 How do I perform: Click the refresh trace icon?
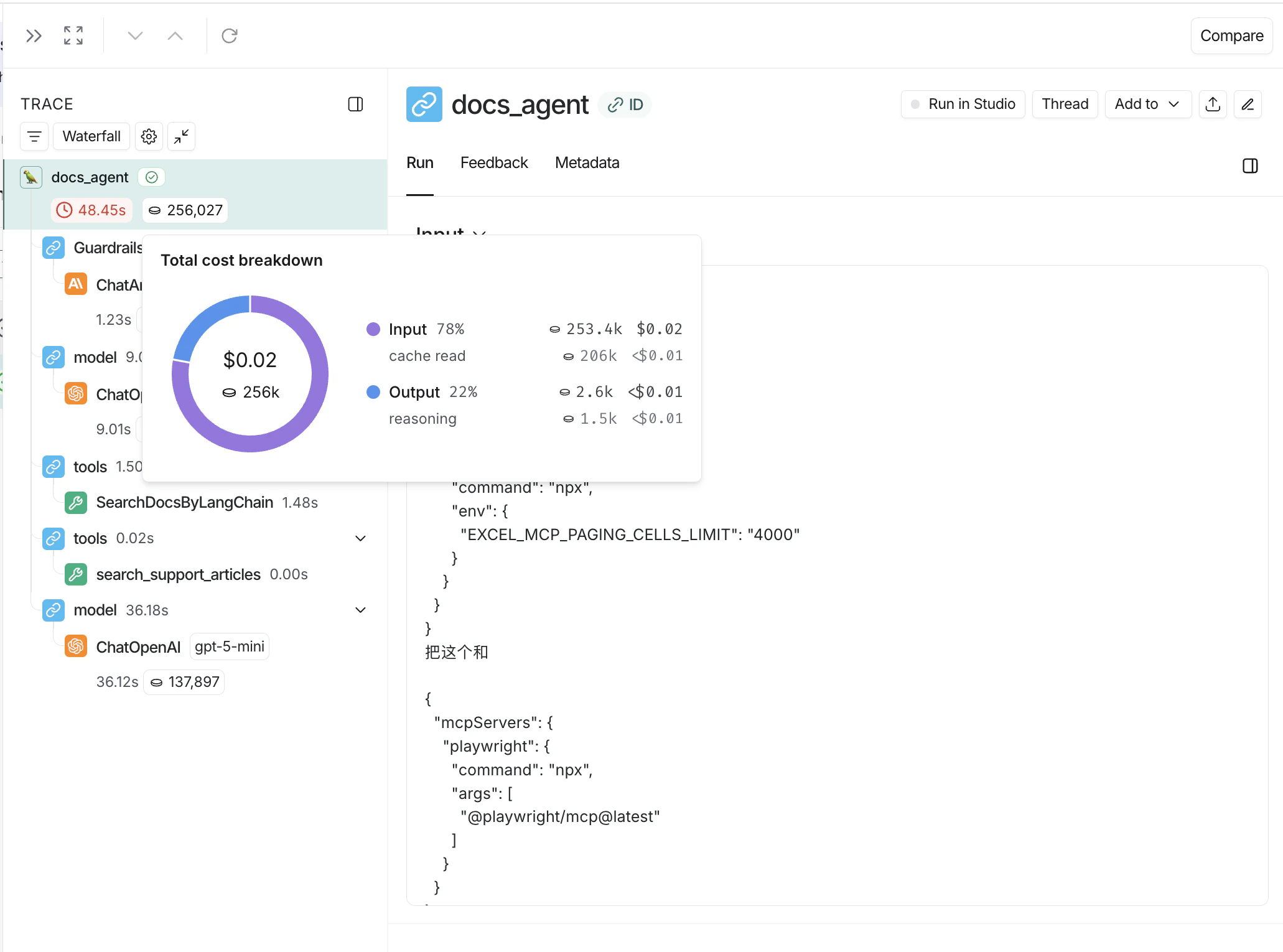click(230, 36)
